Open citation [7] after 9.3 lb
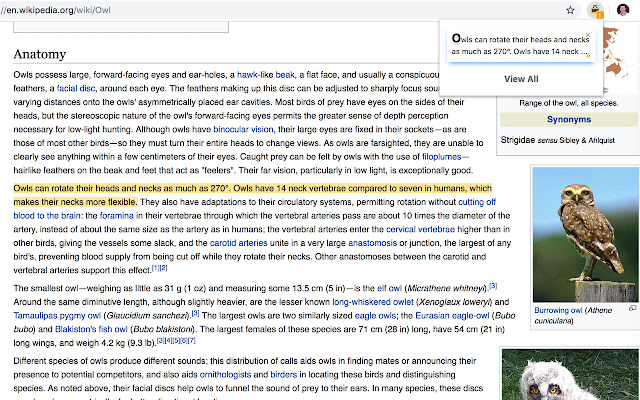The image size is (640, 400). [x=191, y=340]
